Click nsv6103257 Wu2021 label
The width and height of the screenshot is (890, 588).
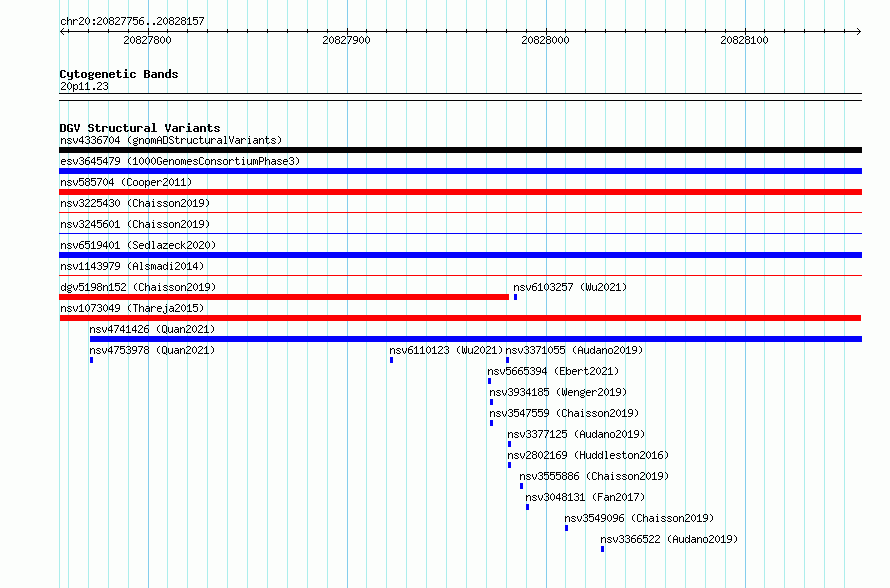570,287
